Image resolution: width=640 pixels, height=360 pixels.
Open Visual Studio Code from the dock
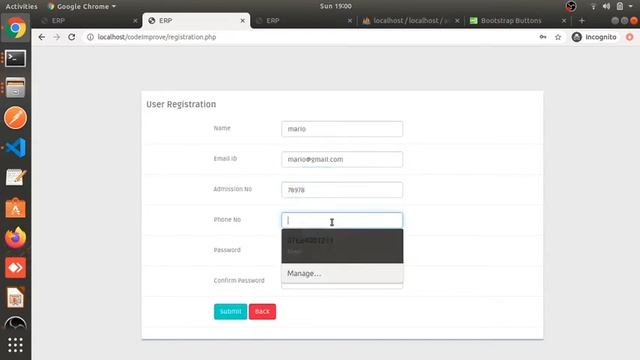[16, 147]
